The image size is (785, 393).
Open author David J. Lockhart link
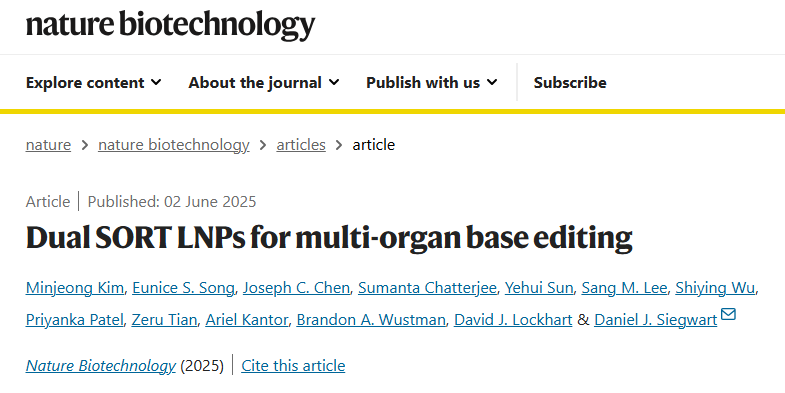(x=513, y=319)
